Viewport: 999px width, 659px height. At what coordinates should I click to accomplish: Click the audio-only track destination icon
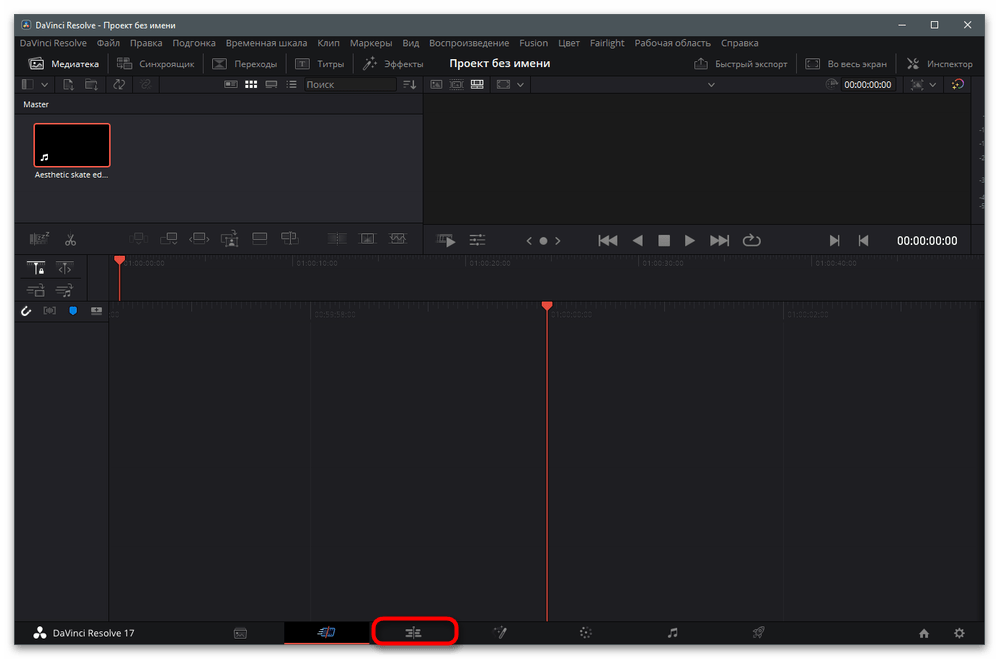[64, 291]
